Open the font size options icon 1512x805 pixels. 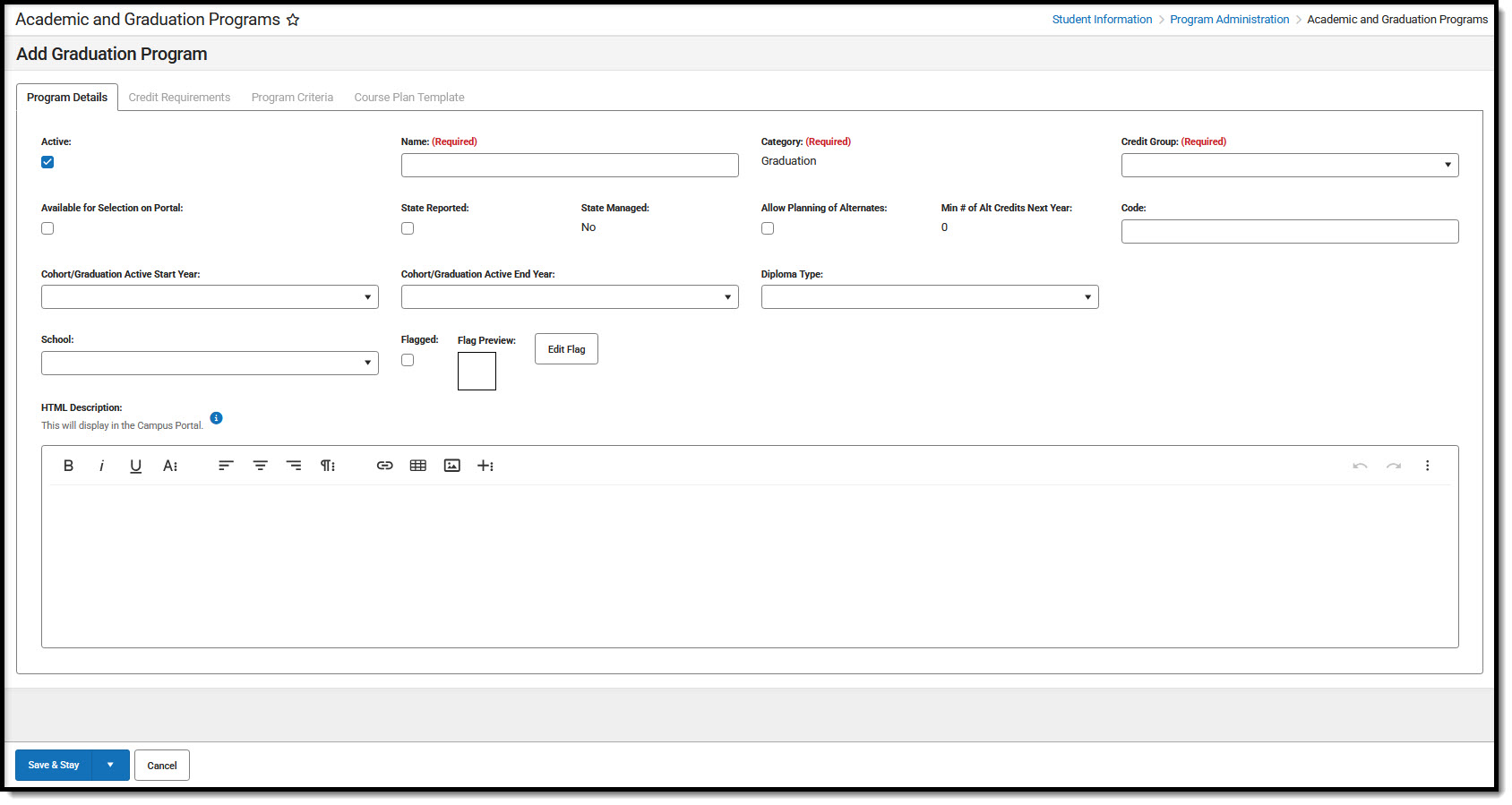pos(170,466)
